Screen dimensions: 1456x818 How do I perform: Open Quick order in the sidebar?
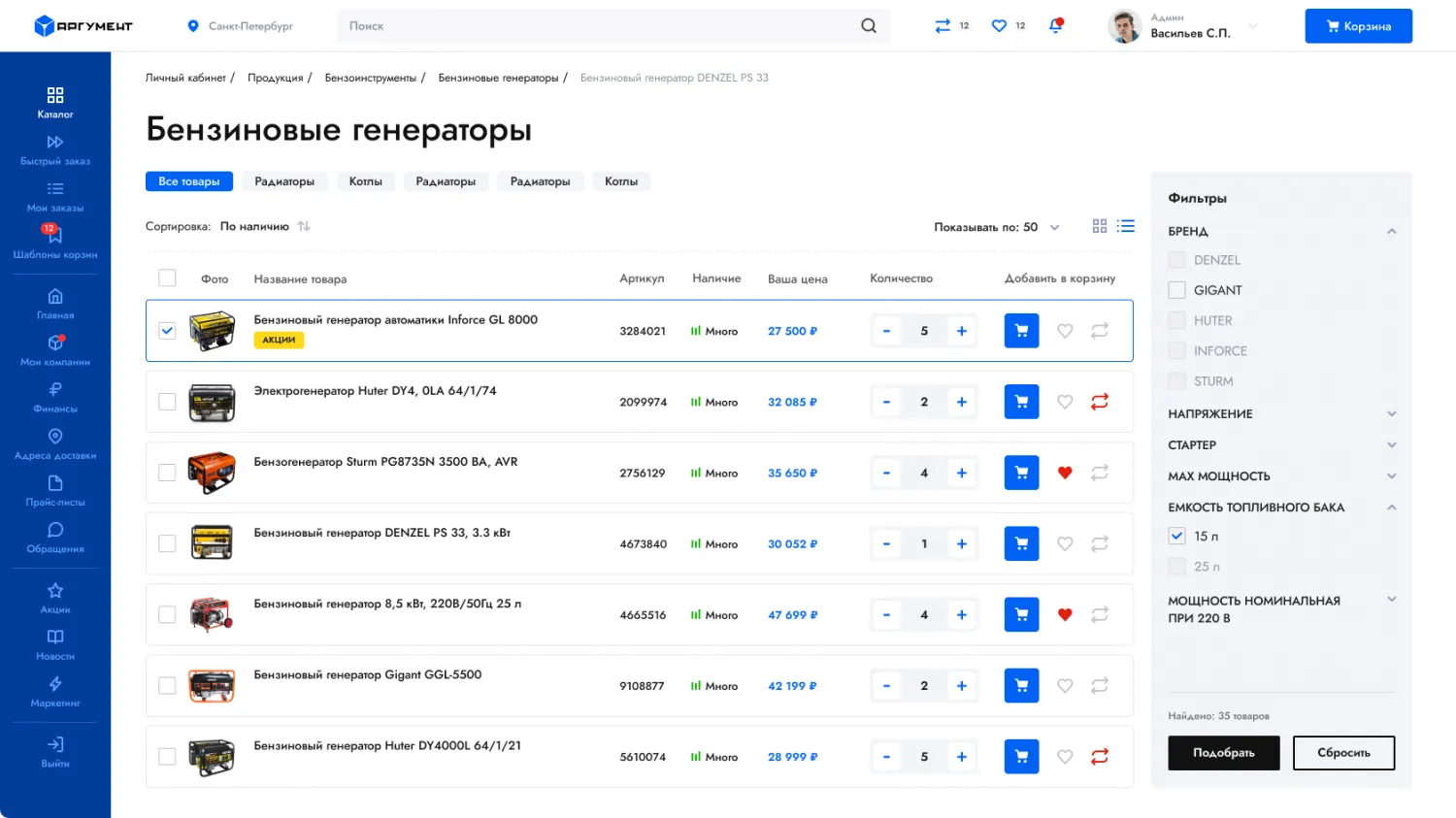[55, 149]
